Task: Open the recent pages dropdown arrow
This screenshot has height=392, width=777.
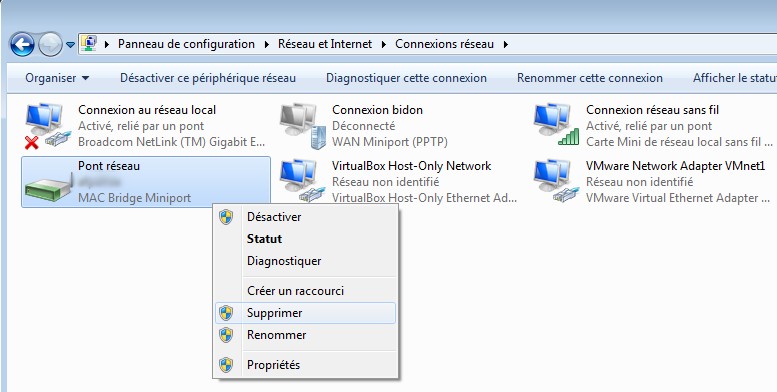Action: 70,45
